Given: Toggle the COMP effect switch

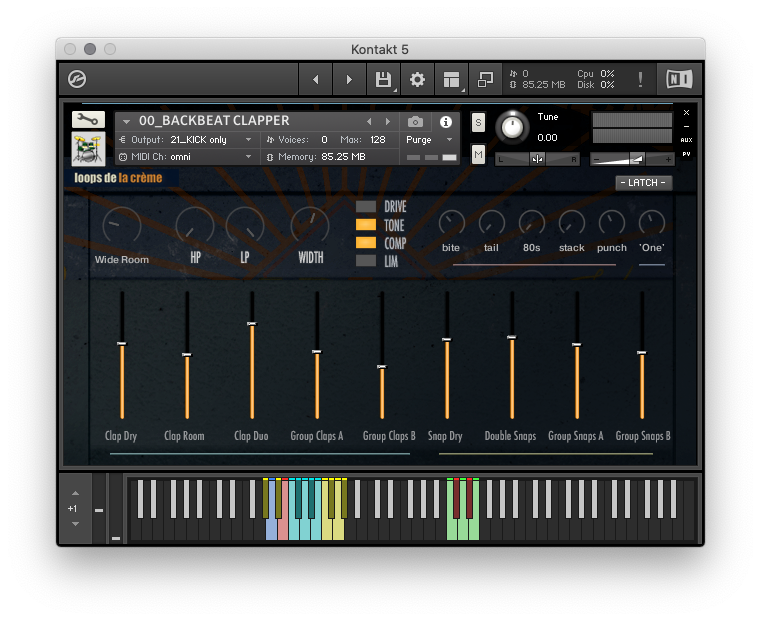Looking at the screenshot, I should click(x=366, y=243).
